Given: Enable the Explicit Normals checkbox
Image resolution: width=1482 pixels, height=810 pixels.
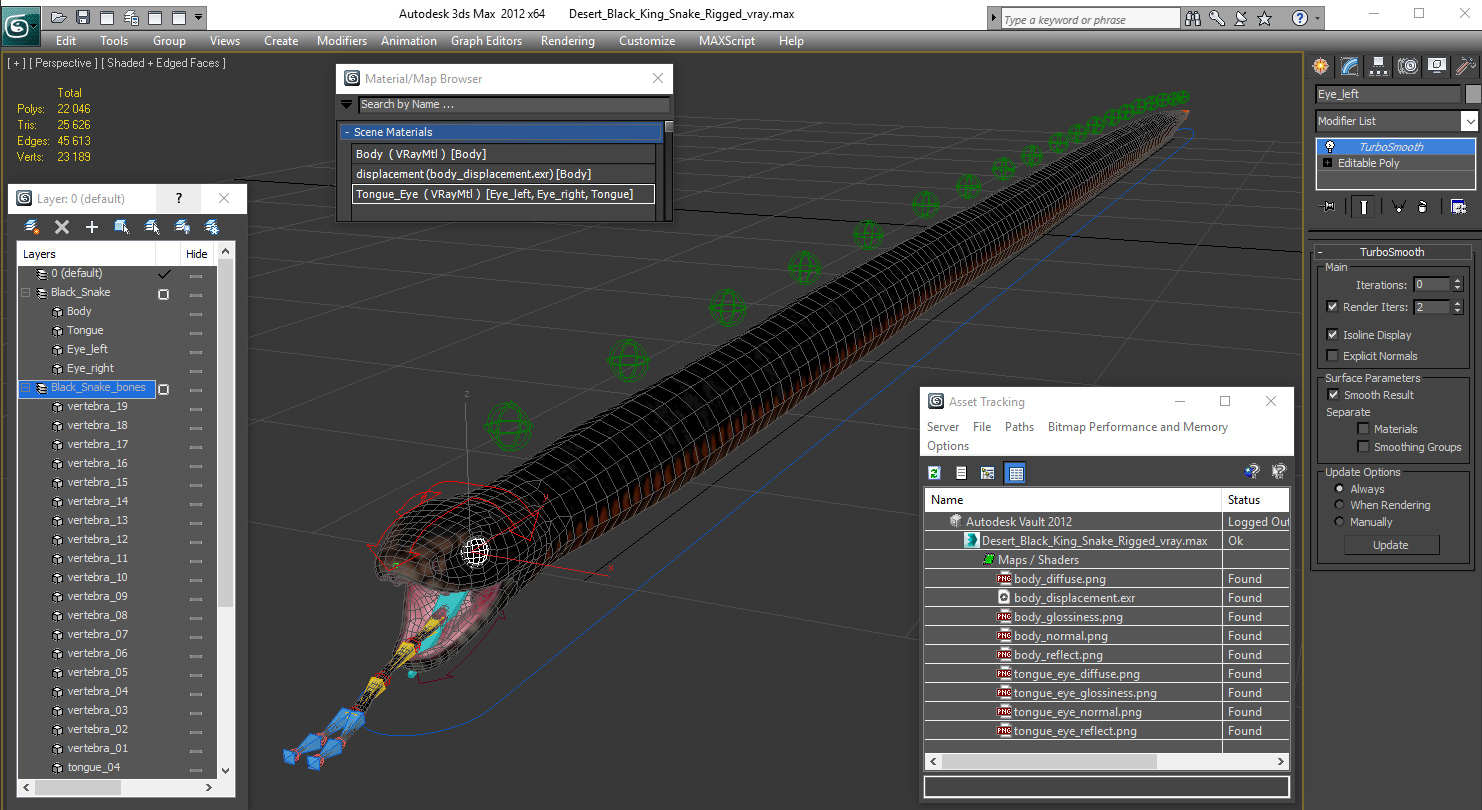Looking at the screenshot, I should tap(1332, 356).
